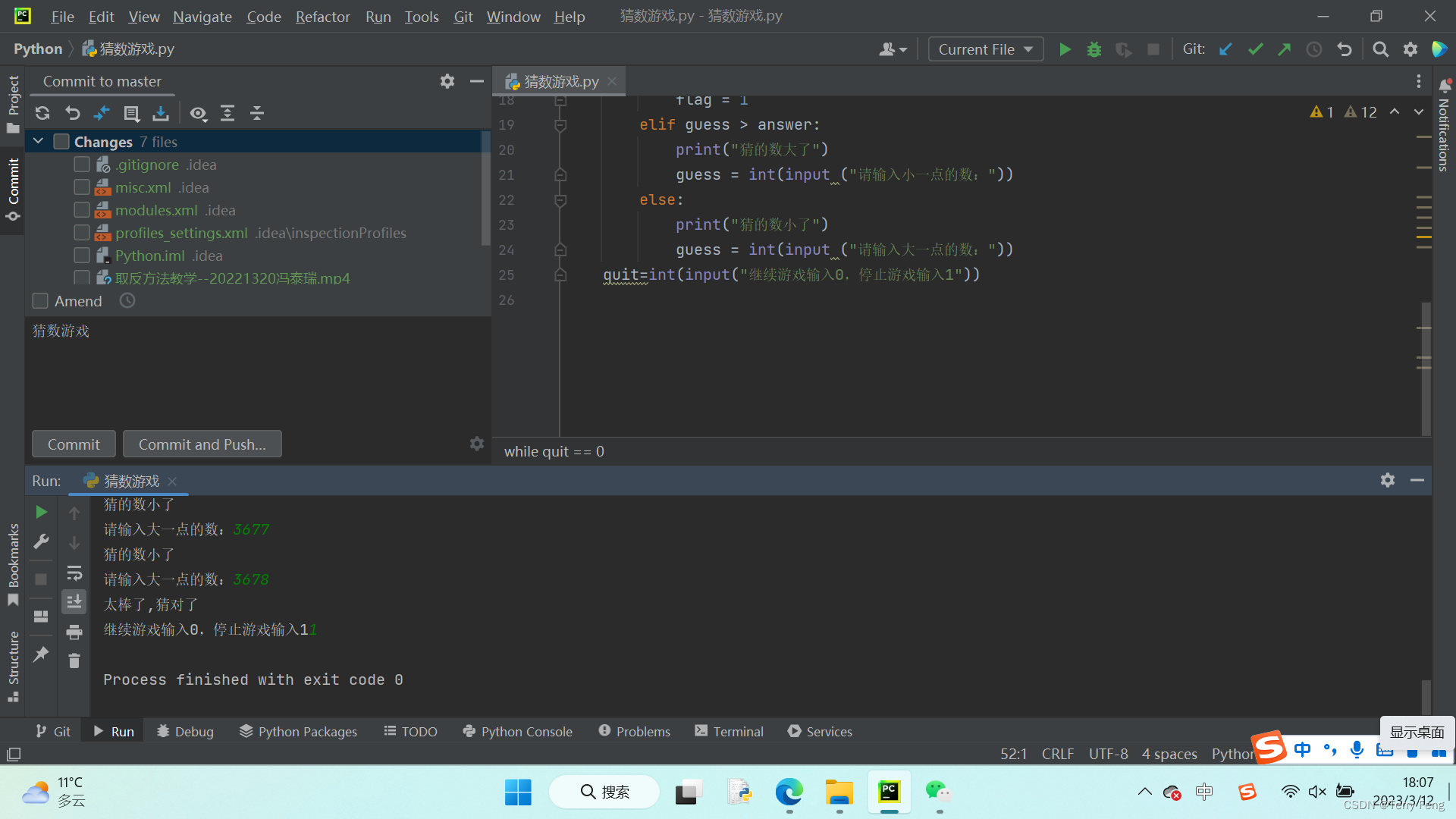Open Current File run configuration dropdown
Image resolution: width=1456 pixels, height=819 pixels.
coord(986,49)
